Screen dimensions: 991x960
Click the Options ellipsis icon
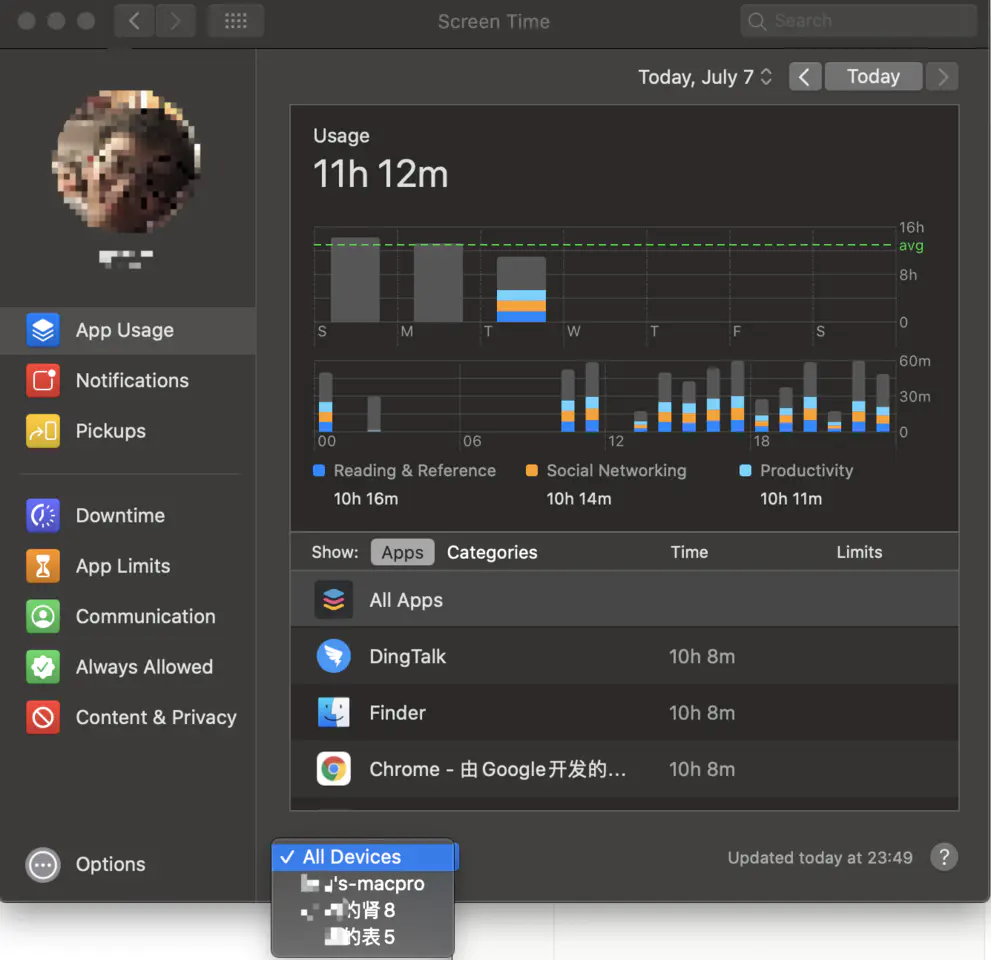coord(43,865)
